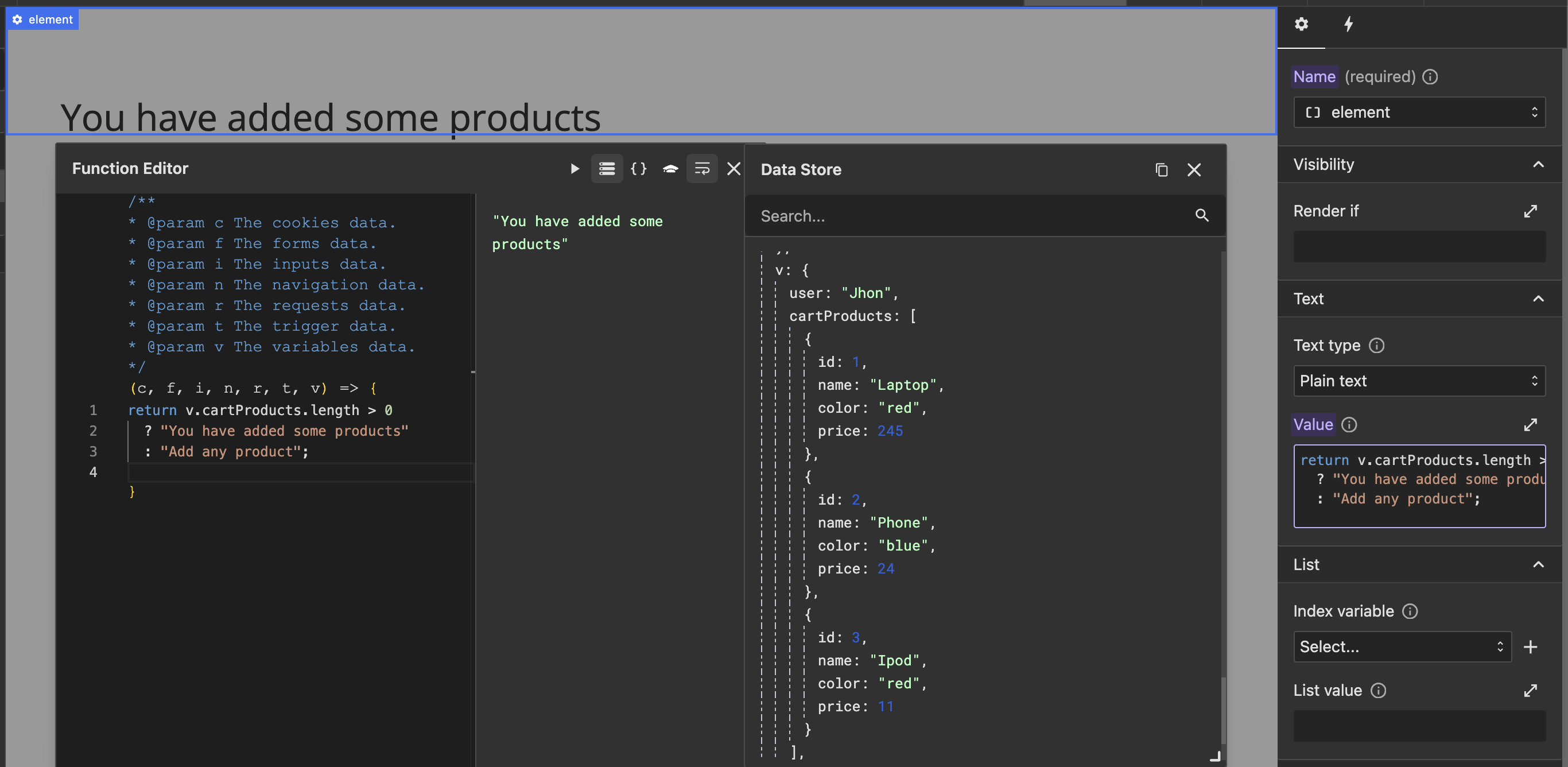Click the name "Phone" entry
This screenshot has height=767, width=1568.
click(x=876, y=522)
